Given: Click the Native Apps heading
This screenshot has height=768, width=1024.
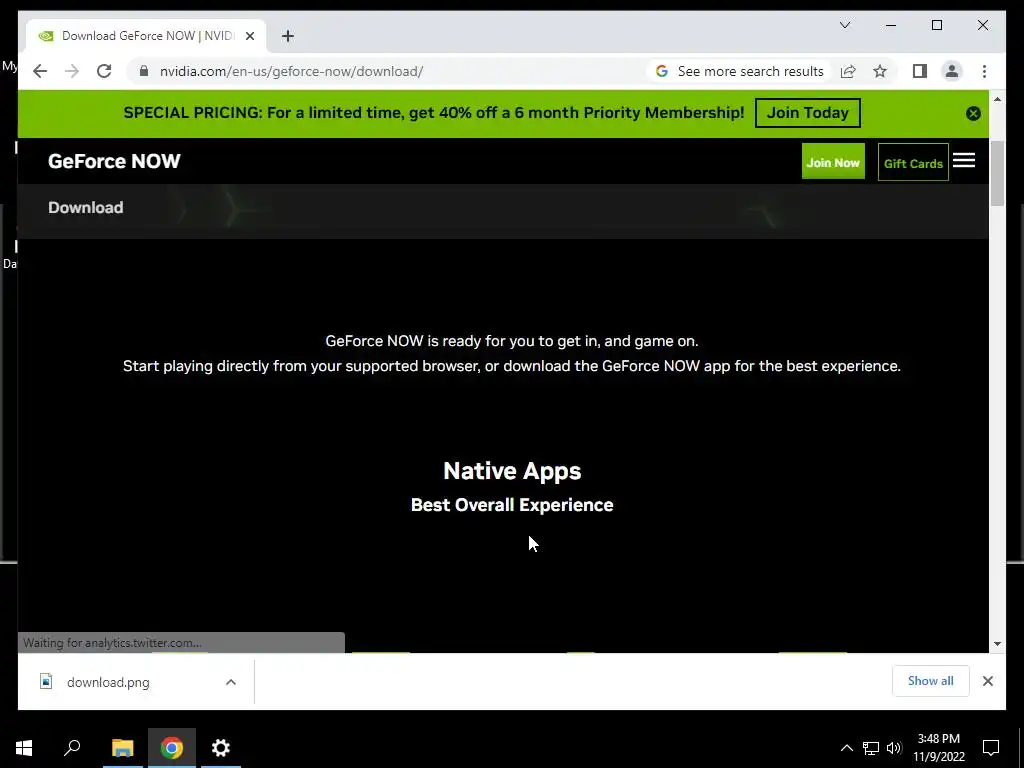Looking at the screenshot, I should tap(512, 471).
